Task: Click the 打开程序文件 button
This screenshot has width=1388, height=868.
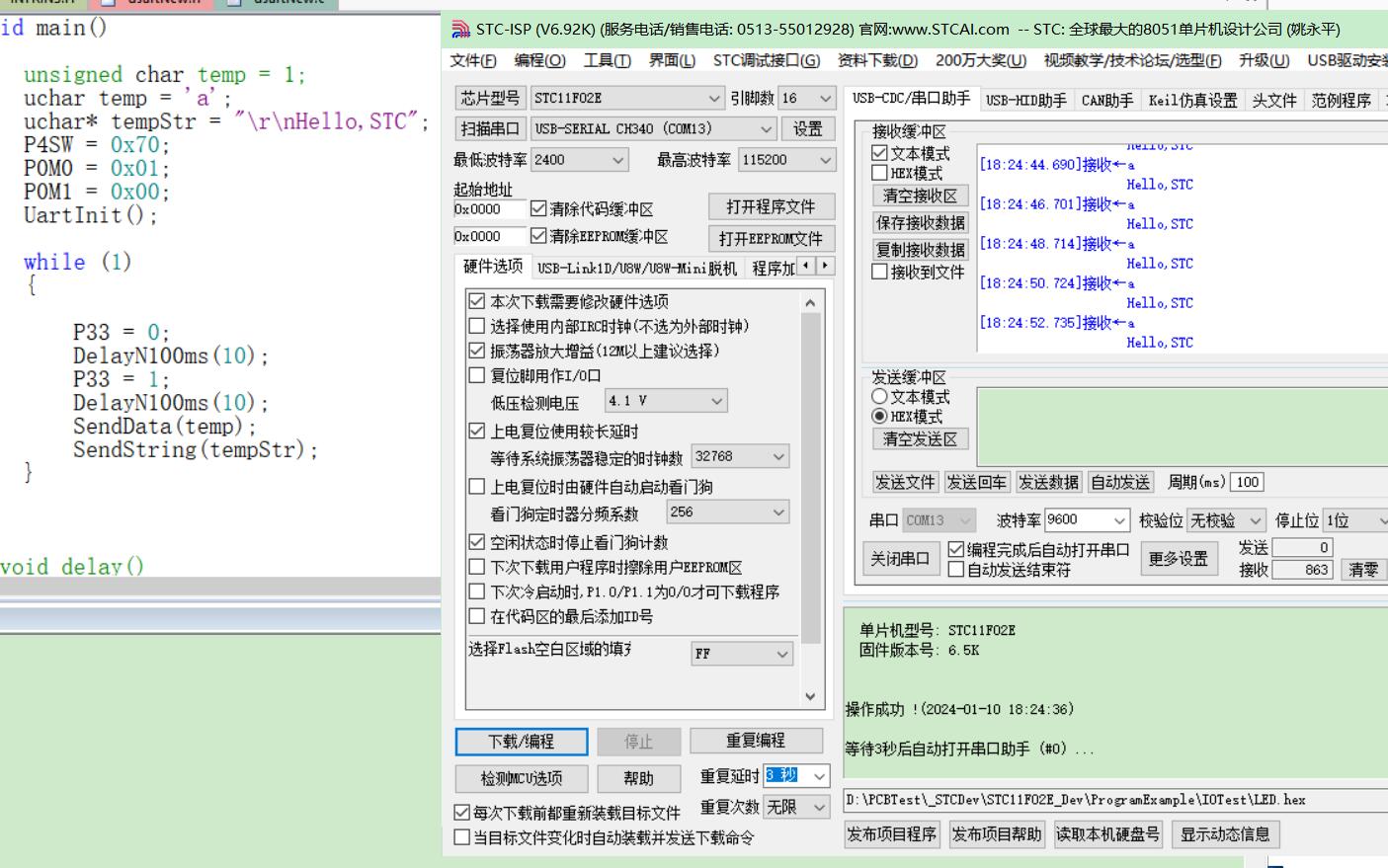Action: pyautogui.click(x=771, y=206)
